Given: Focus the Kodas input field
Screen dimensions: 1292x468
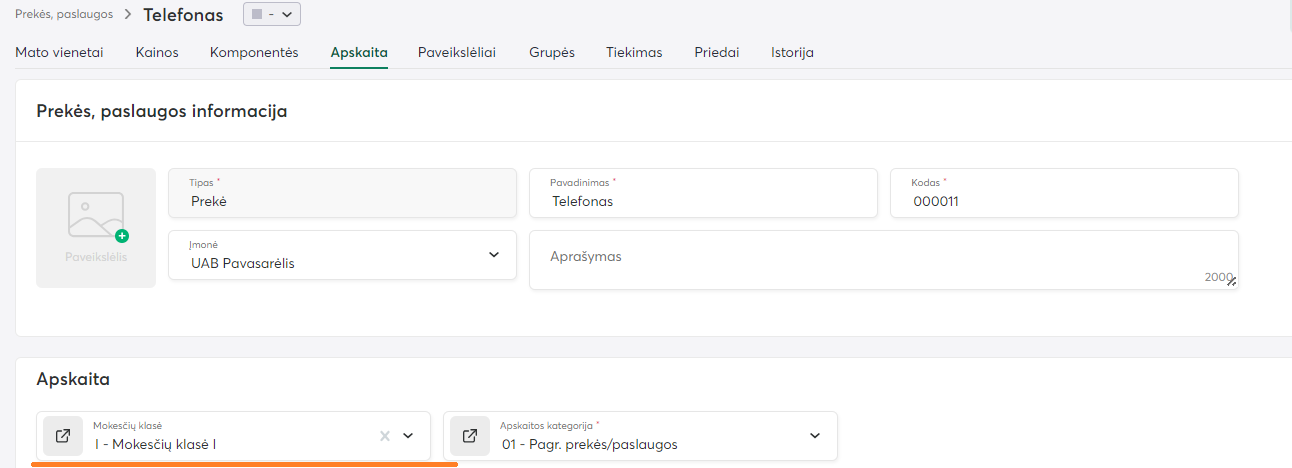Looking at the screenshot, I should point(1064,201).
